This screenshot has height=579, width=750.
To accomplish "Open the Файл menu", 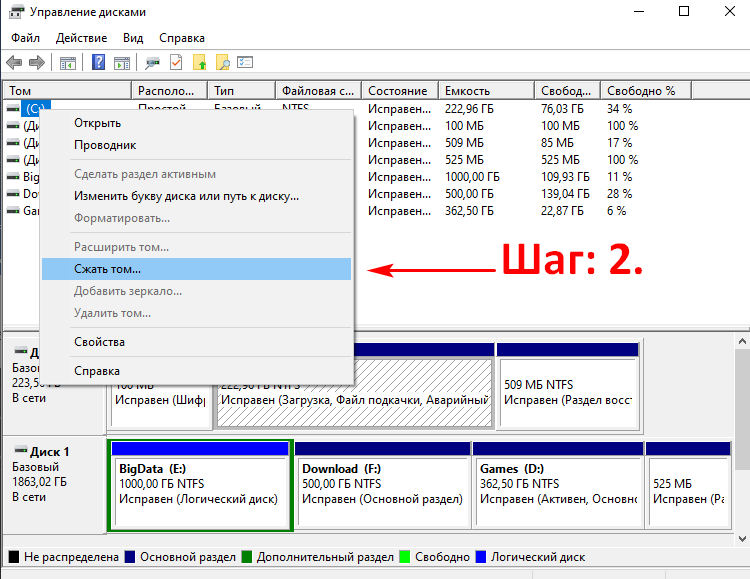I will point(25,38).
